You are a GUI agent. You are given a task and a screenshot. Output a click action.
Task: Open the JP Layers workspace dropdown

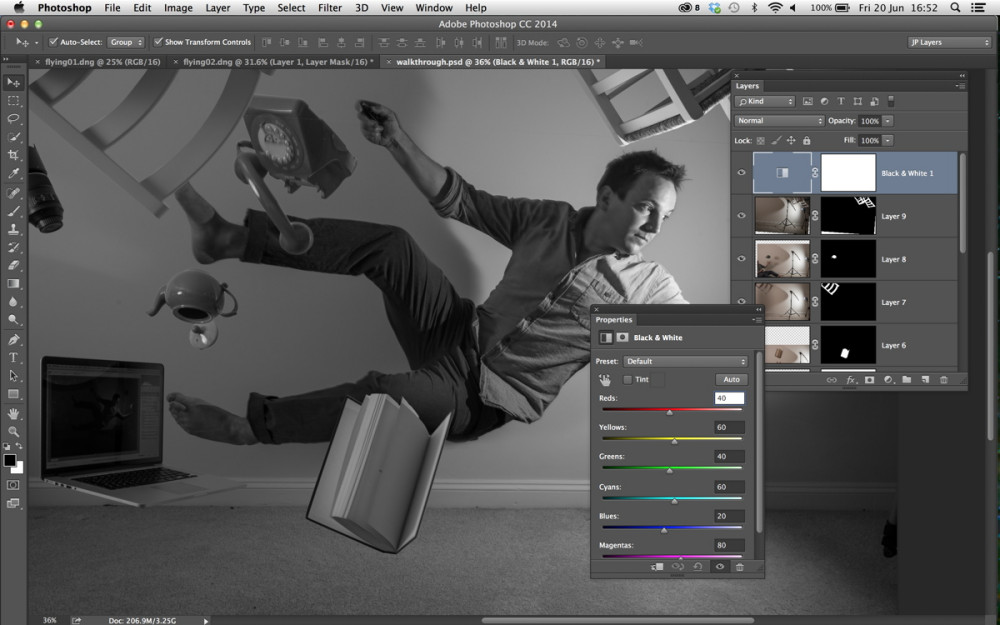[x=949, y=42]
